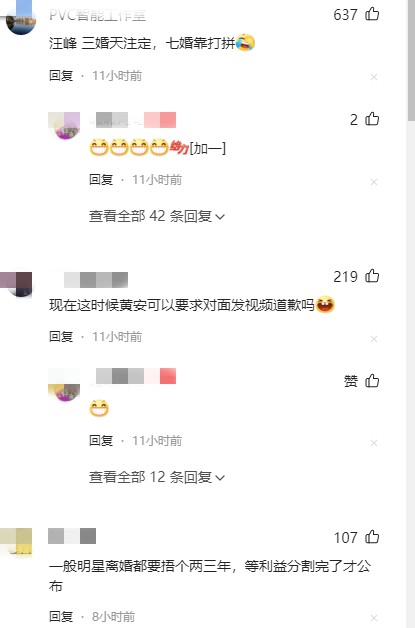The width and height of the screenshot is (415, 628).
Task: Open the avatar of the 黄安 commenter
Action: (16, 284)
